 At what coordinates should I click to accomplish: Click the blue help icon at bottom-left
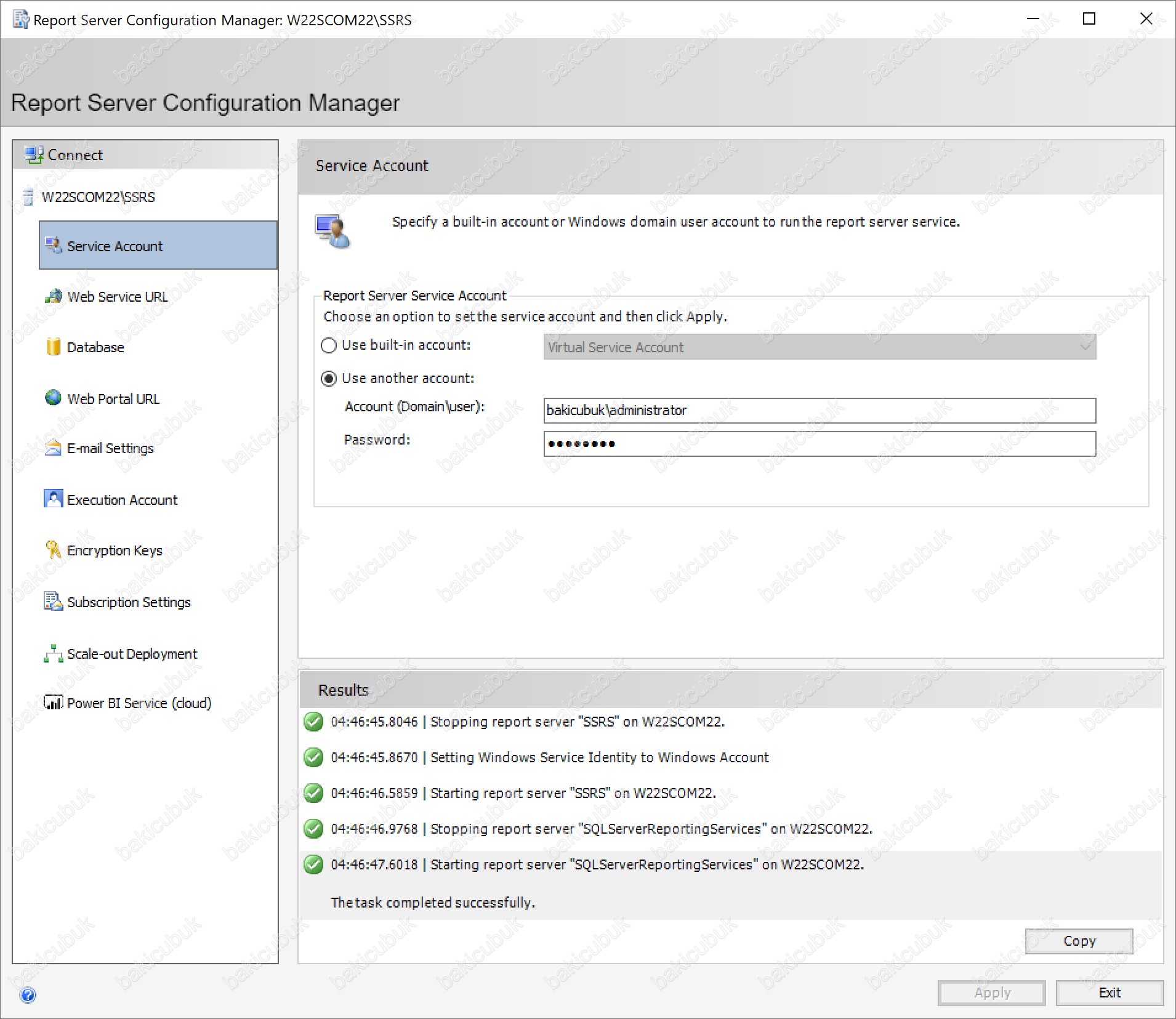(x=28, y=995)
